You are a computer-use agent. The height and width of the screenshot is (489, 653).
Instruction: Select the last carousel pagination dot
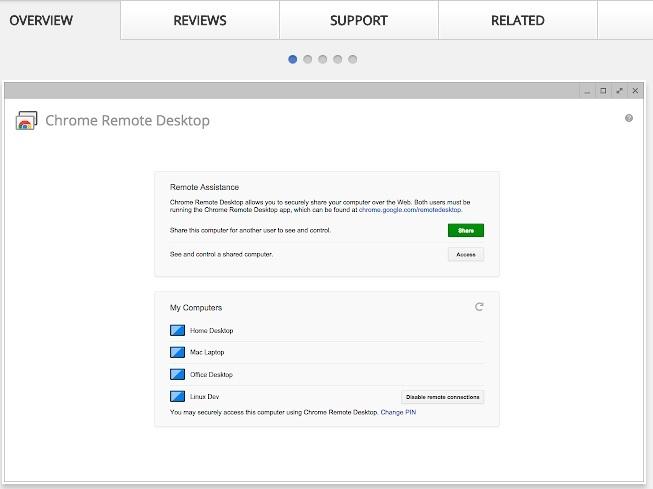[352, 59]
